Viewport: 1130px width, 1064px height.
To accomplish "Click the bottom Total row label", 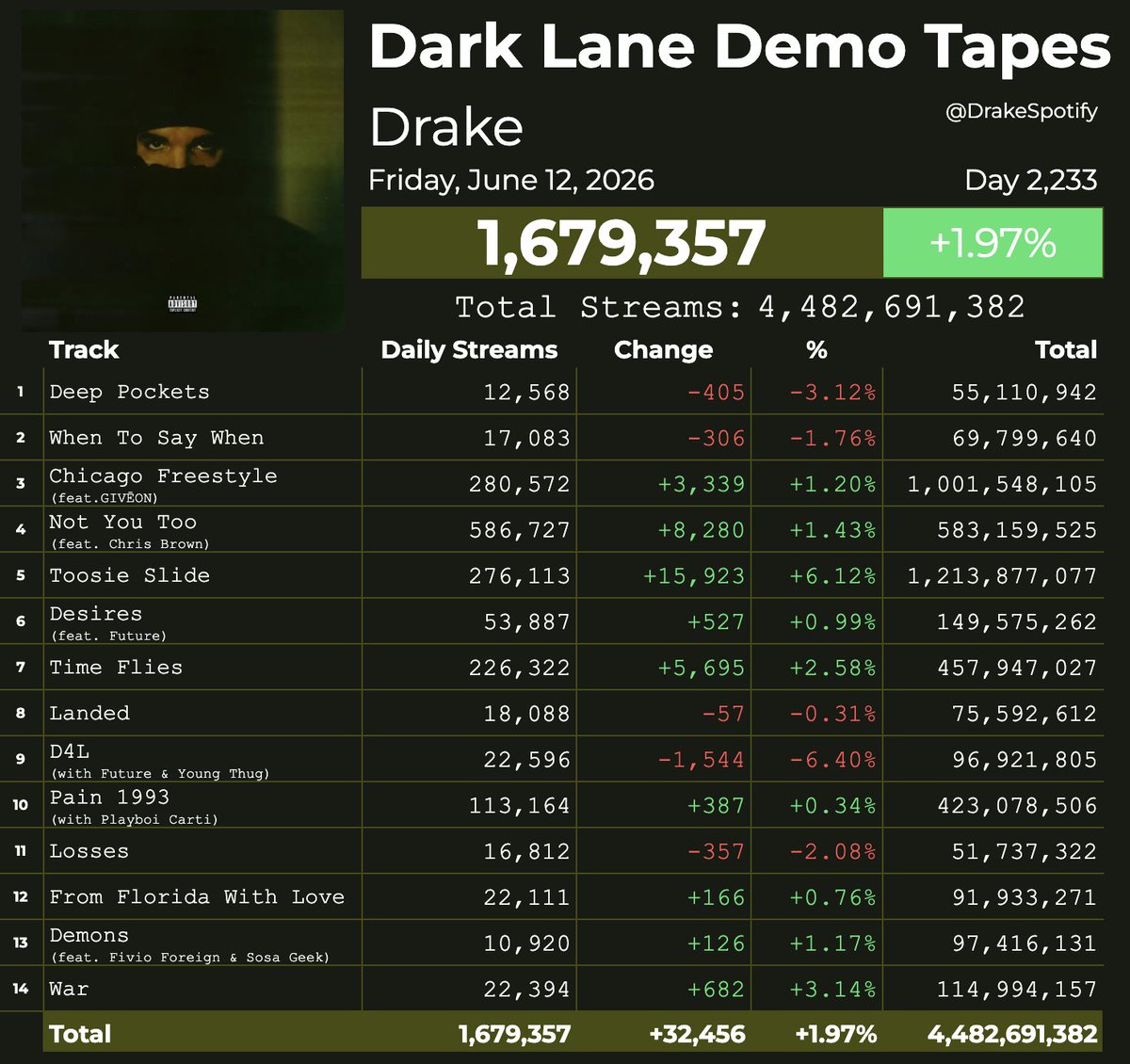I will (x=80, y=1034).
